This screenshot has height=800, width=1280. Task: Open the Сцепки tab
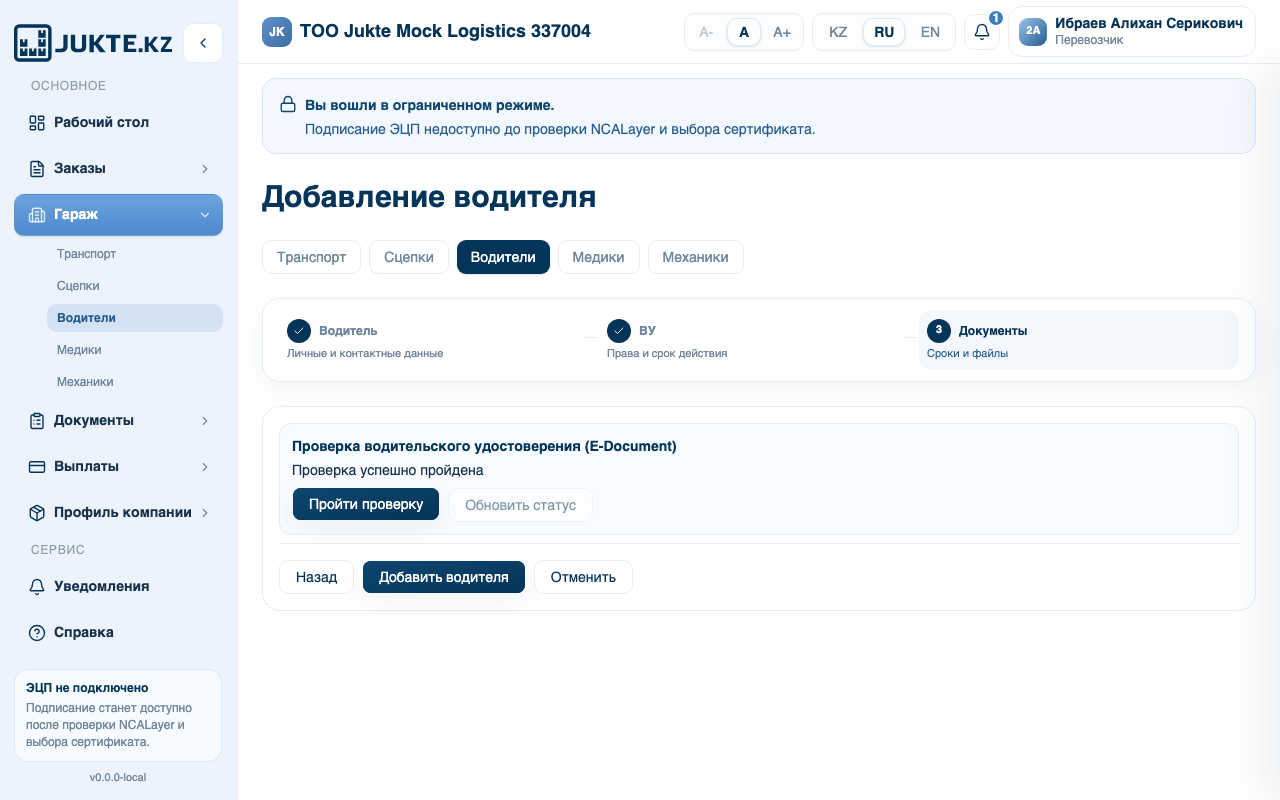[x=409, y=257]
